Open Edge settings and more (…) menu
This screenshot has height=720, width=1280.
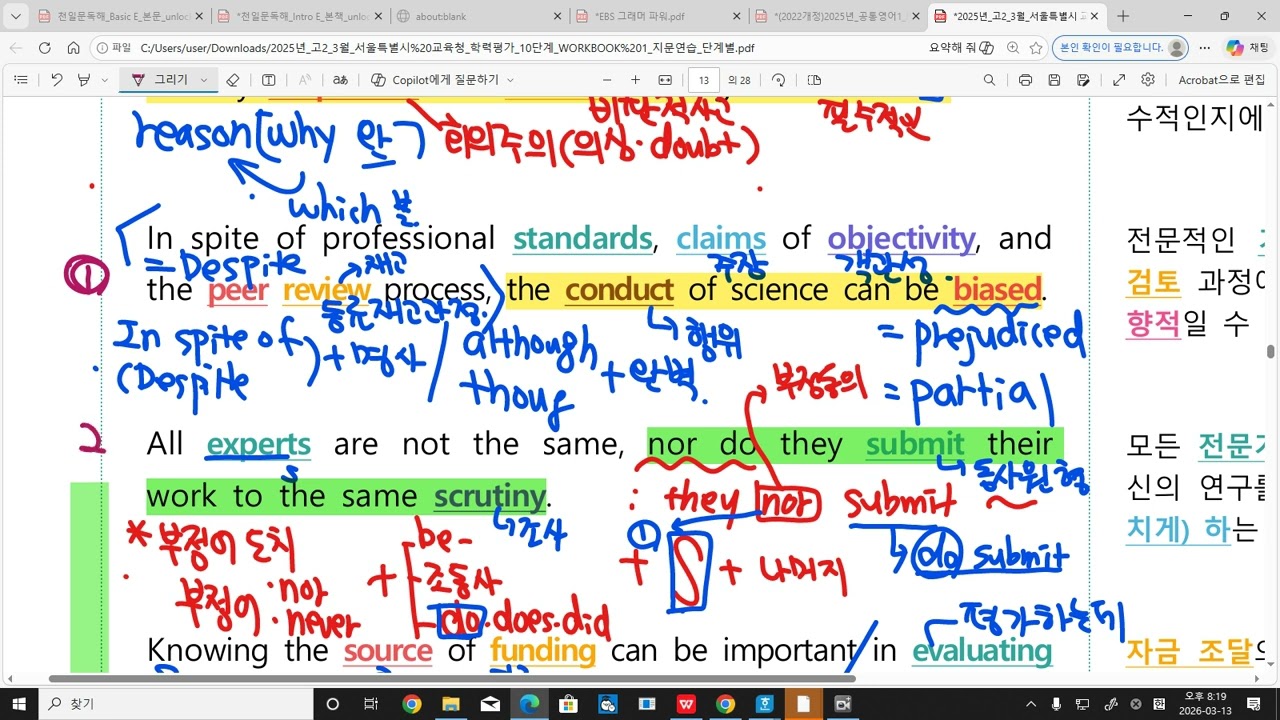click(x=1204, y=48)
